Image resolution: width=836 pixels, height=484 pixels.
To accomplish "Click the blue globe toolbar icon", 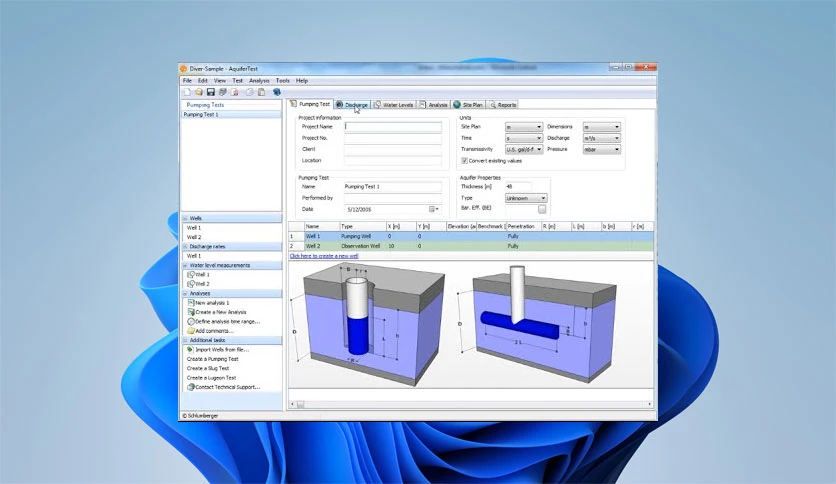I will [277, 92].
